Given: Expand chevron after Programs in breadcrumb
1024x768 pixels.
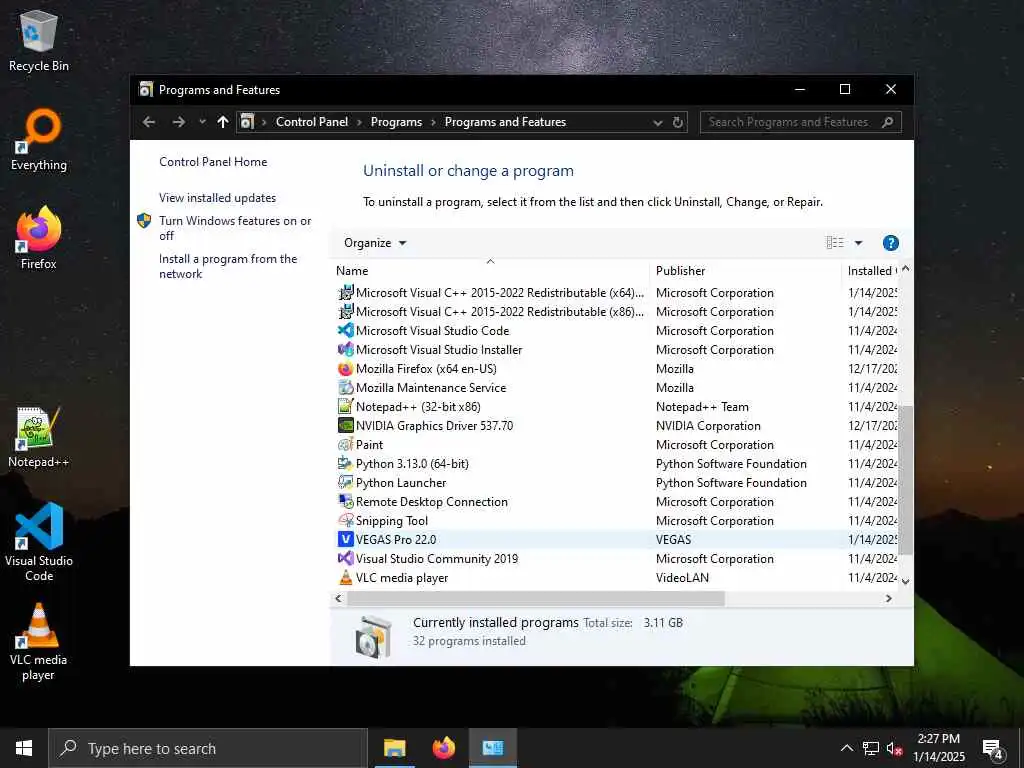Looking at the screenshot, I should click(433, 122).
